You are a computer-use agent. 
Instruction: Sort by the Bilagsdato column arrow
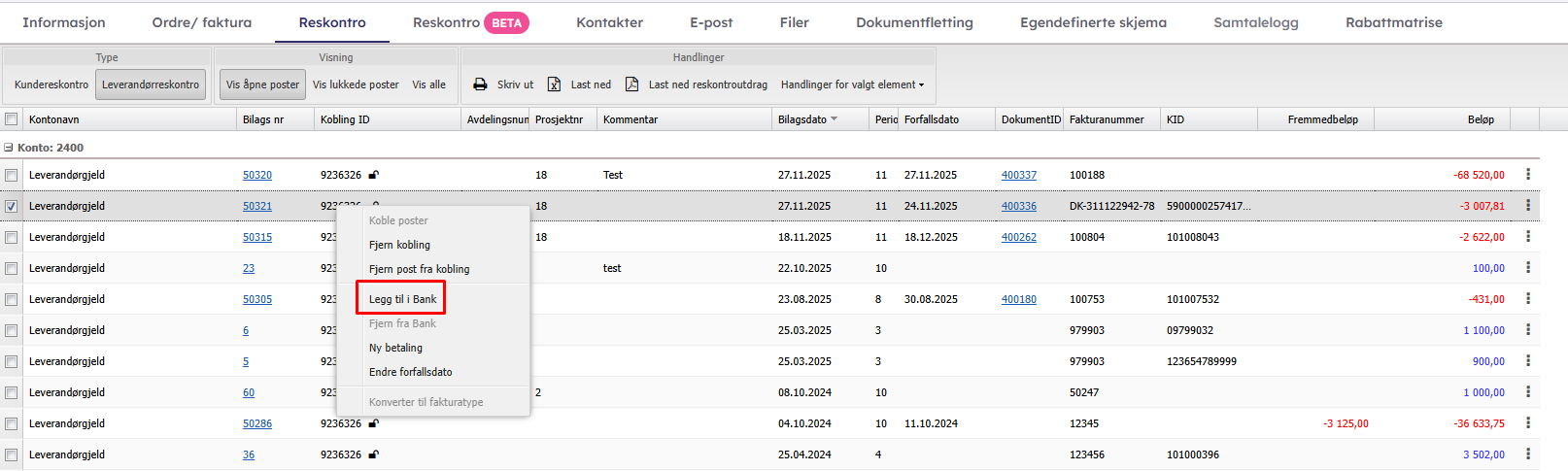(834, 119)
